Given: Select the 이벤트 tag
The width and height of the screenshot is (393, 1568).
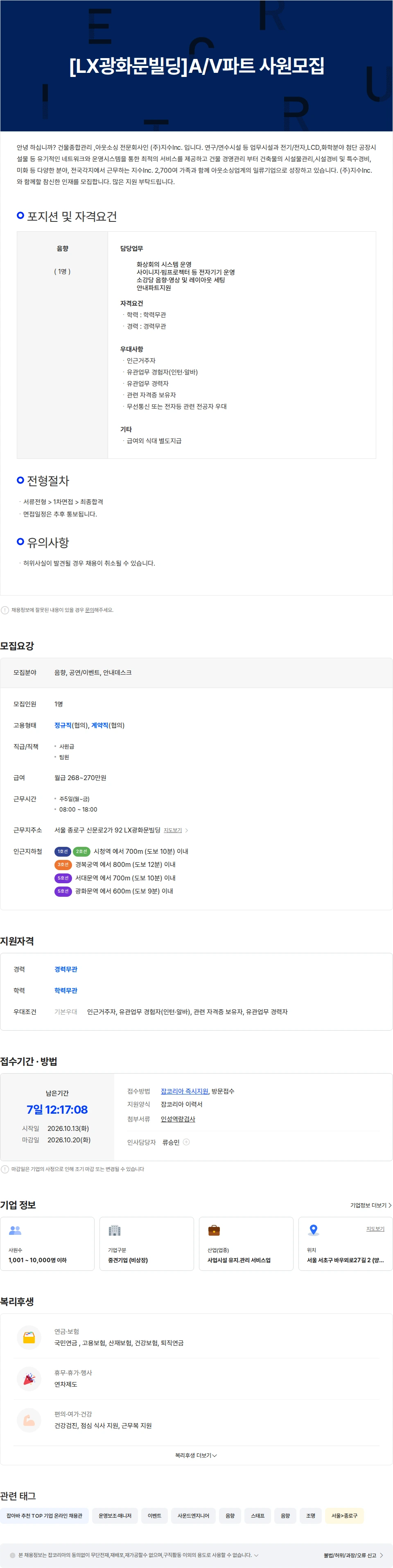Looking at the screenshot, I should [x=154, y=1516].
